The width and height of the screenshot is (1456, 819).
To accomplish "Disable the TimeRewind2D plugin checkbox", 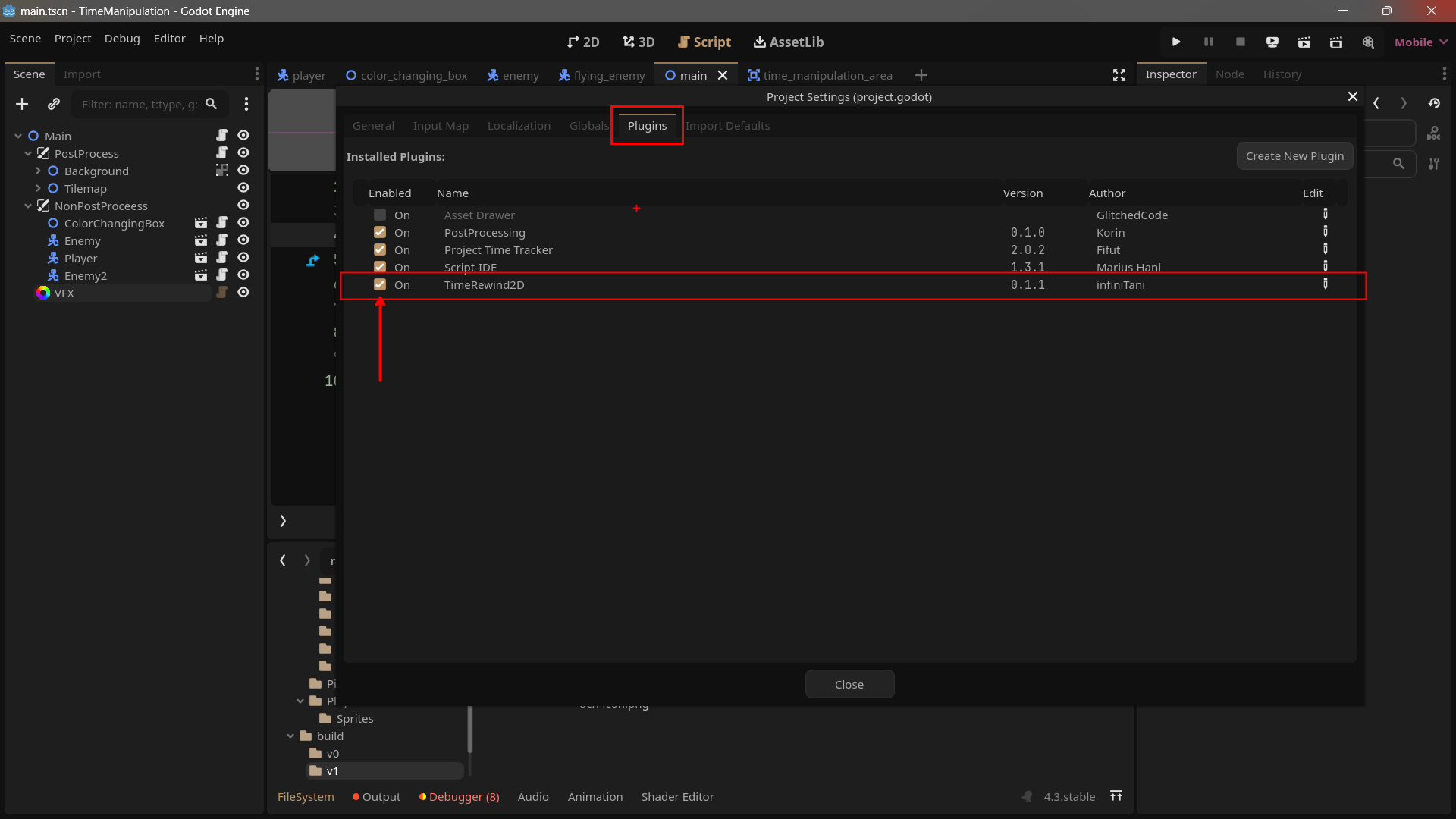I will click(x=380, y=284).
